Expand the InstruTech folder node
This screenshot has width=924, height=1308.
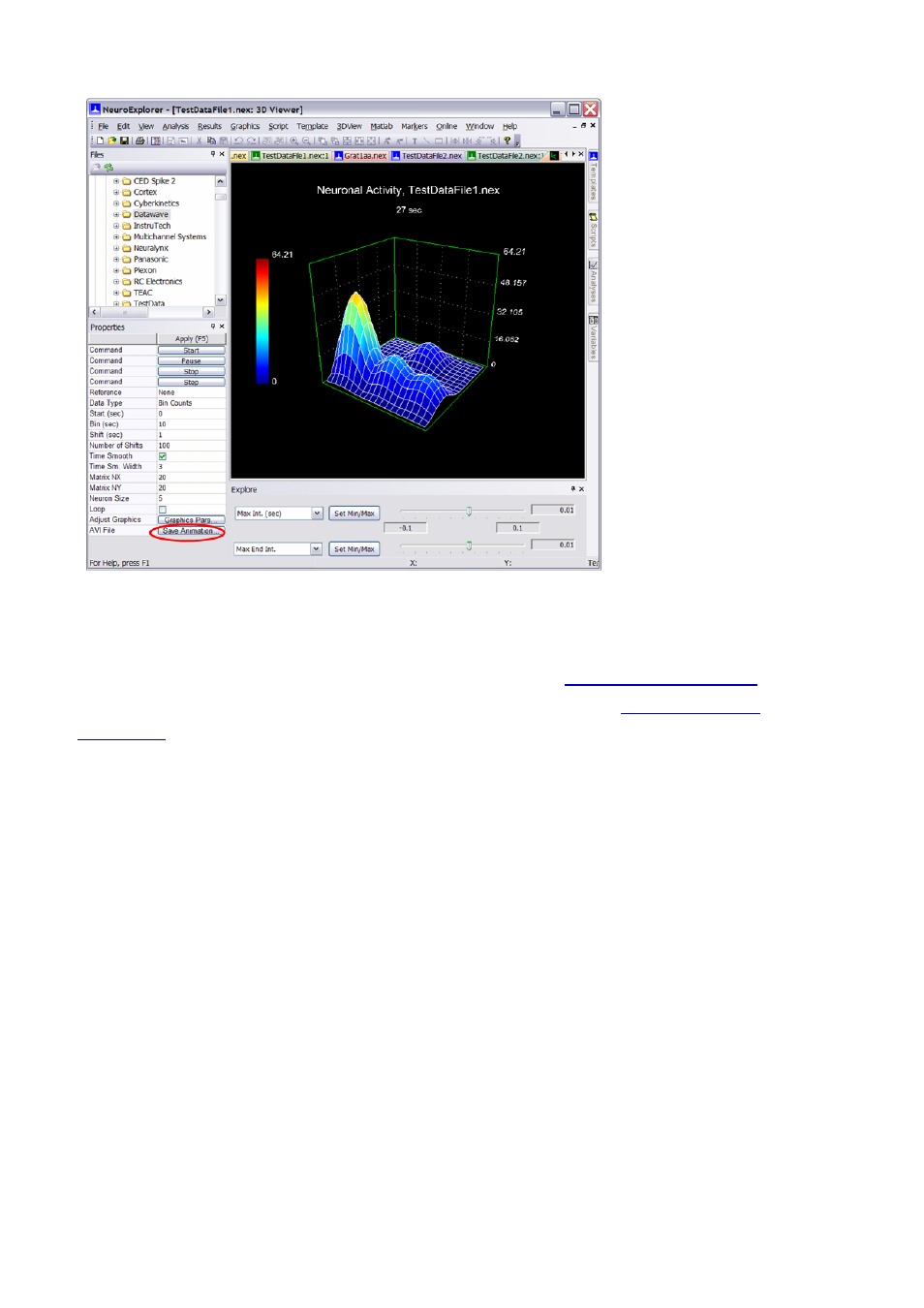pyautogui.click(x=116, y=226)
